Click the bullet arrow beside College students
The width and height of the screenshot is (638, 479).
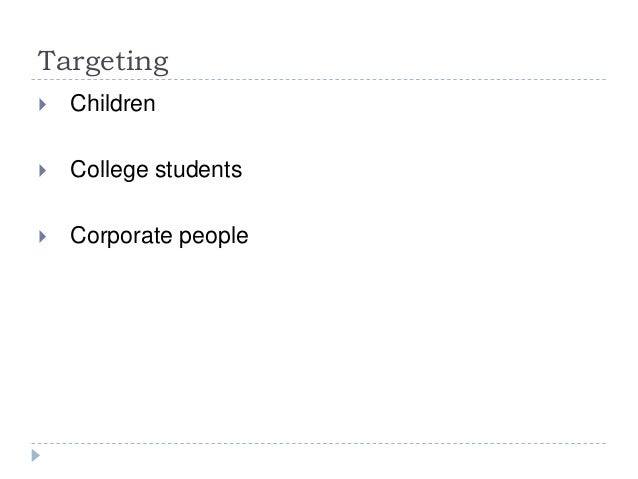coord(42,171)
